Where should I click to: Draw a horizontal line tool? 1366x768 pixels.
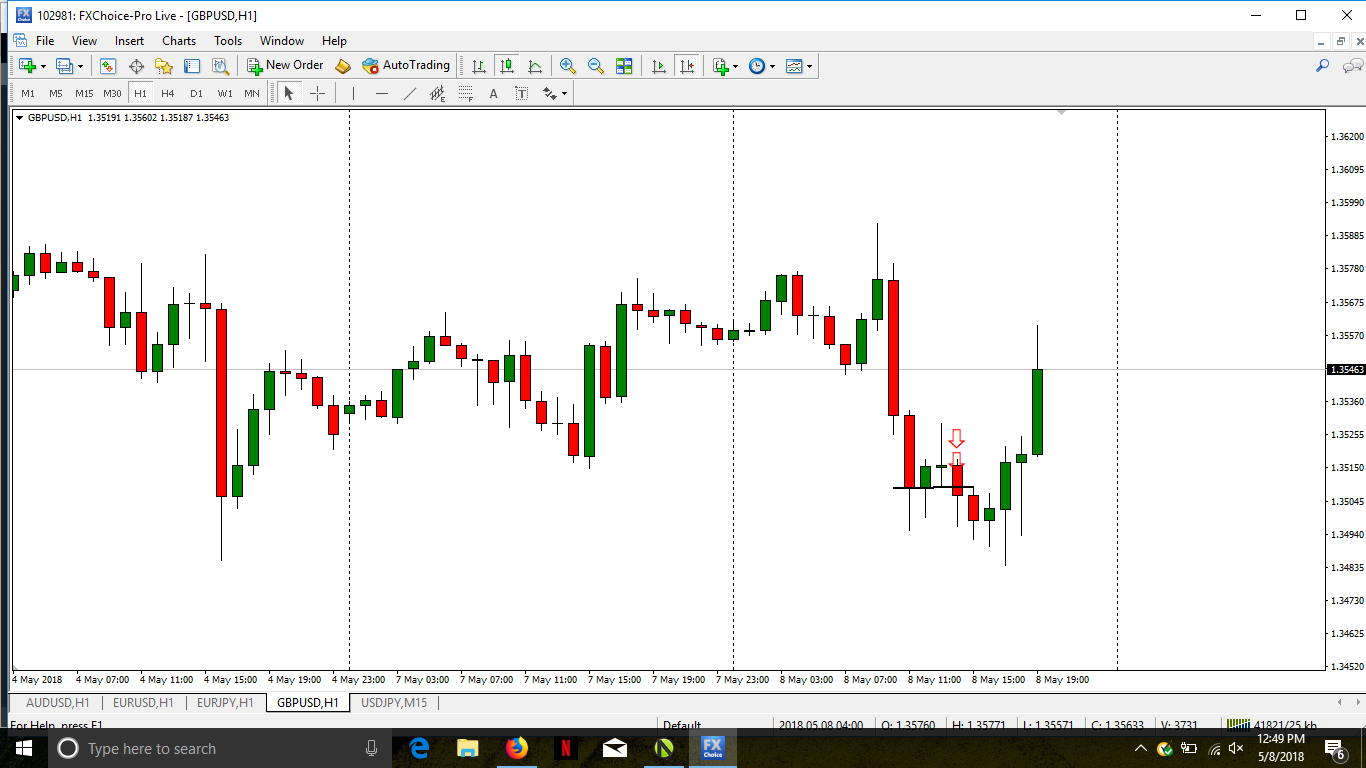[x=381, y=94]
